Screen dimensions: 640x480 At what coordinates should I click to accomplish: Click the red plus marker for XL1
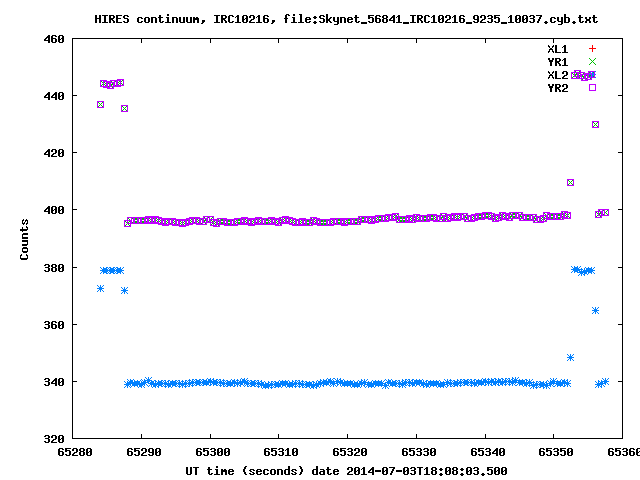pyautogui.click(x=592, y=49)
